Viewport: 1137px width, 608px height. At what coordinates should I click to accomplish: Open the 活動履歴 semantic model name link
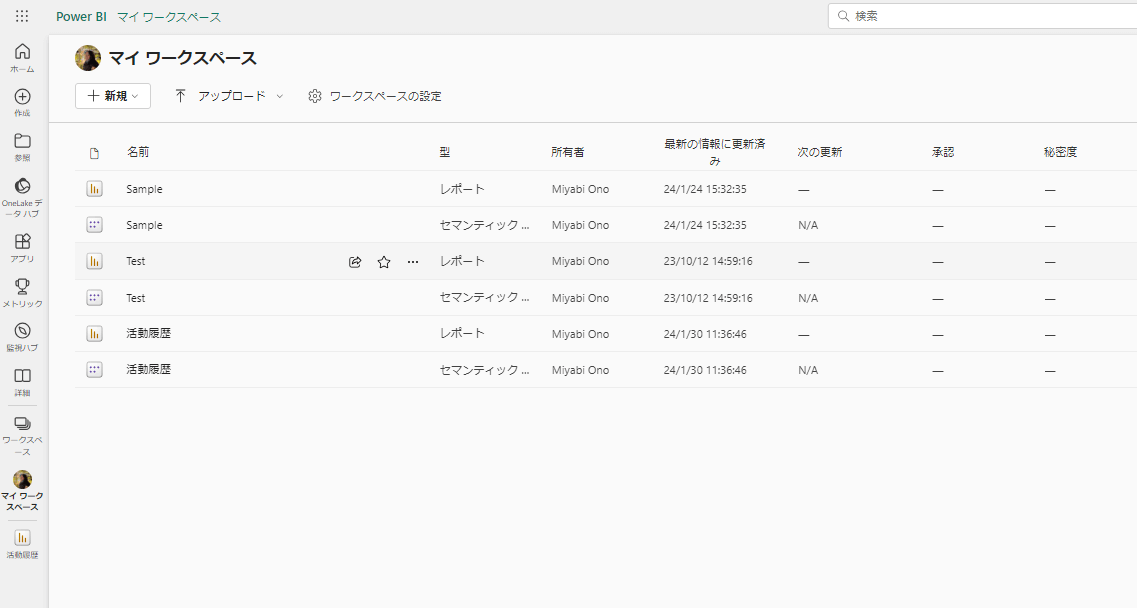click(149, 369)
